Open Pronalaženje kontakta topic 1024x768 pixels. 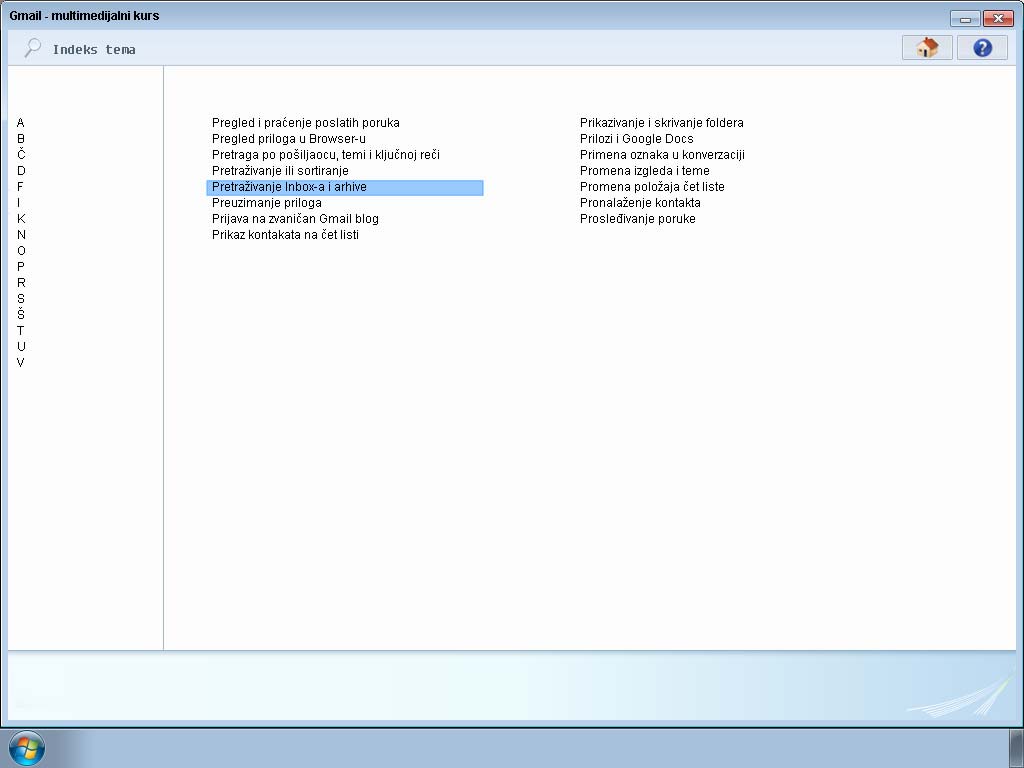[x=640, y=203]
